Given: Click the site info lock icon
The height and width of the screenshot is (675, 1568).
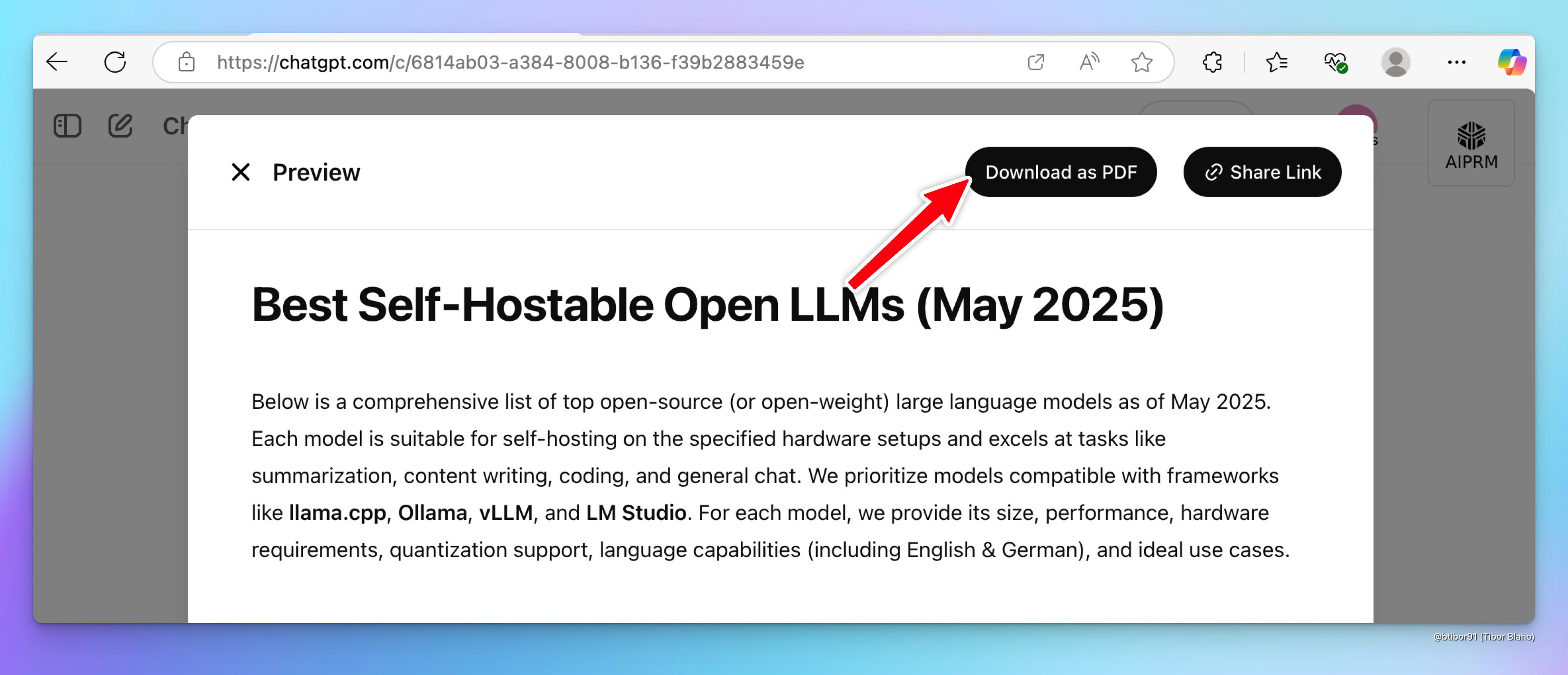Looking at the screenshot, I should [186, 62].
